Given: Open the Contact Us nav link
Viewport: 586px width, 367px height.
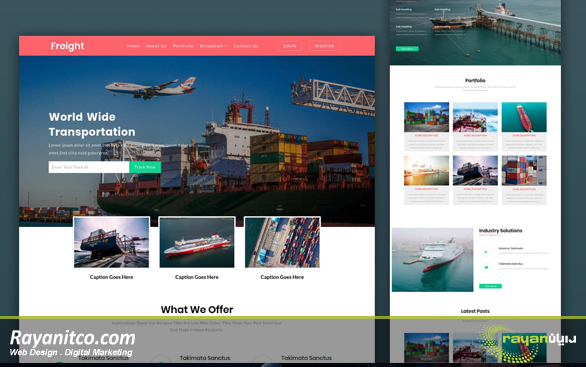Looking at the screenshot, I should click(246, 46).
